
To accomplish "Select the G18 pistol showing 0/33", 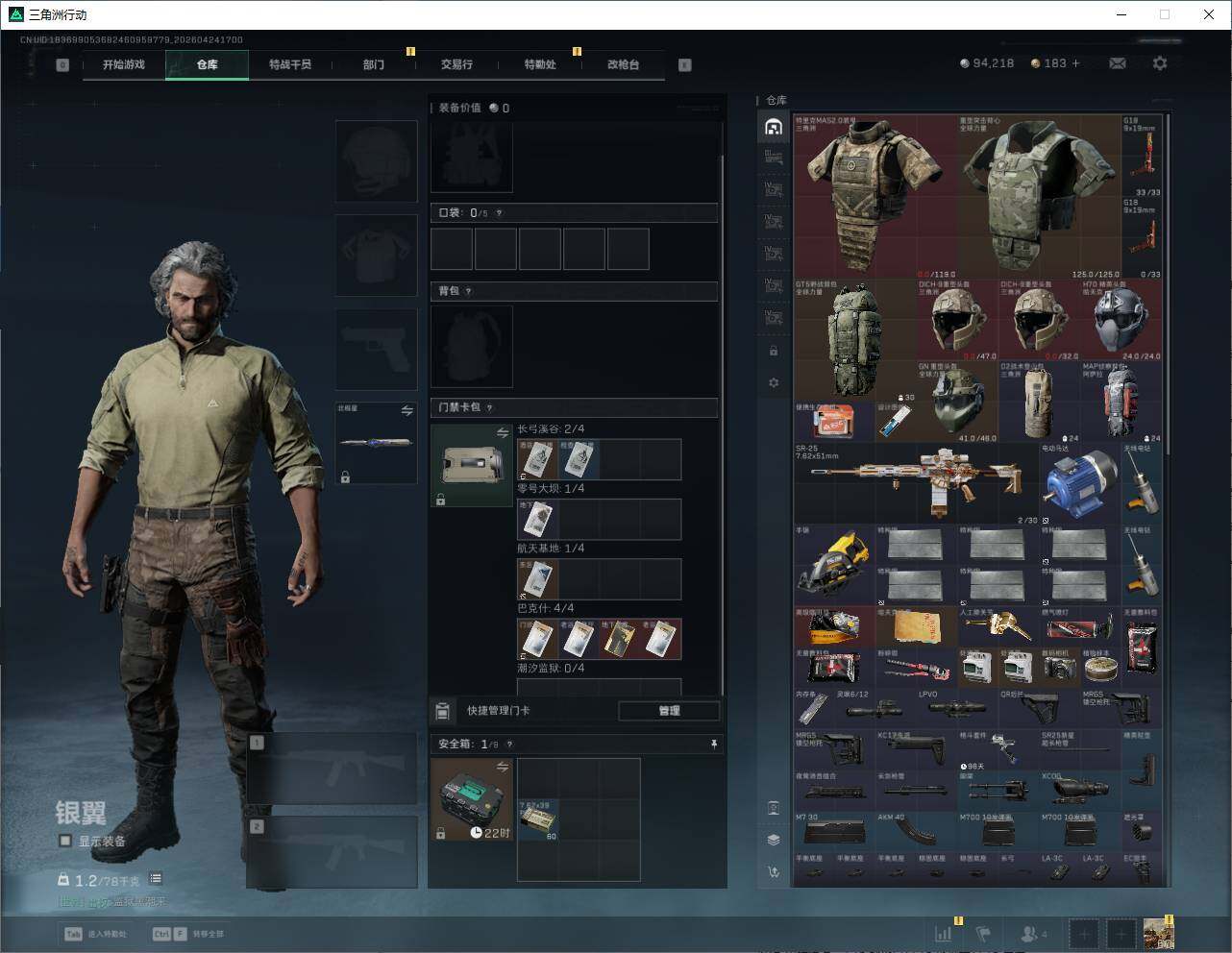I will [1142, 238].
